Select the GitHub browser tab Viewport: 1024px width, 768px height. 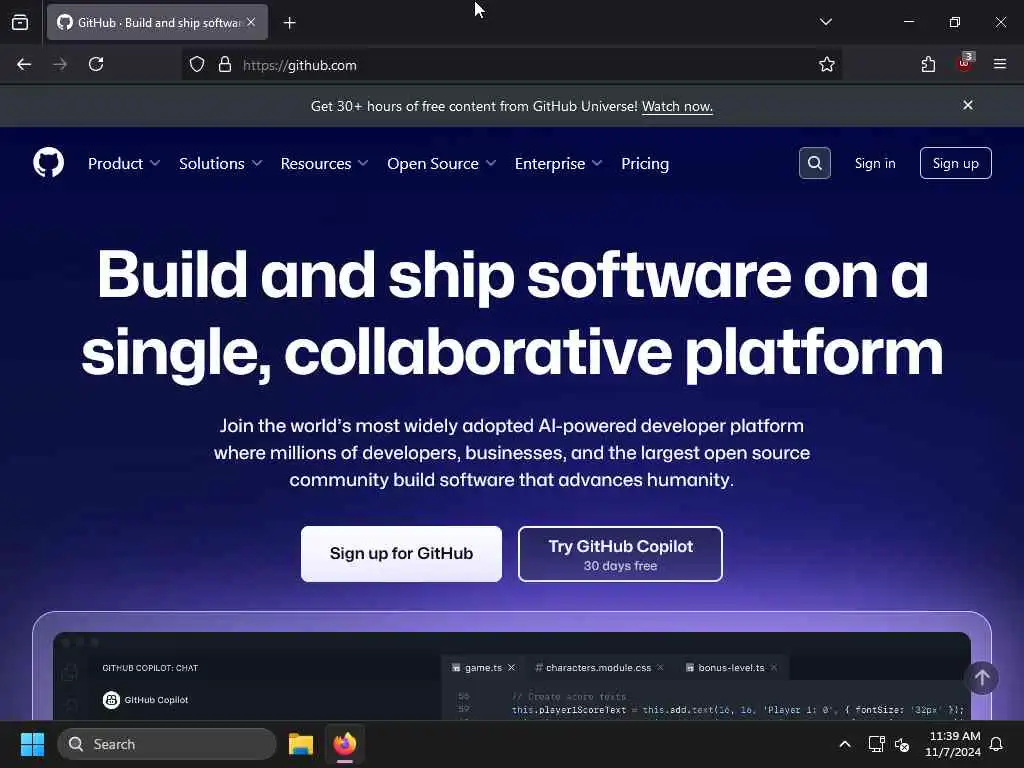[x=157, y=22]
